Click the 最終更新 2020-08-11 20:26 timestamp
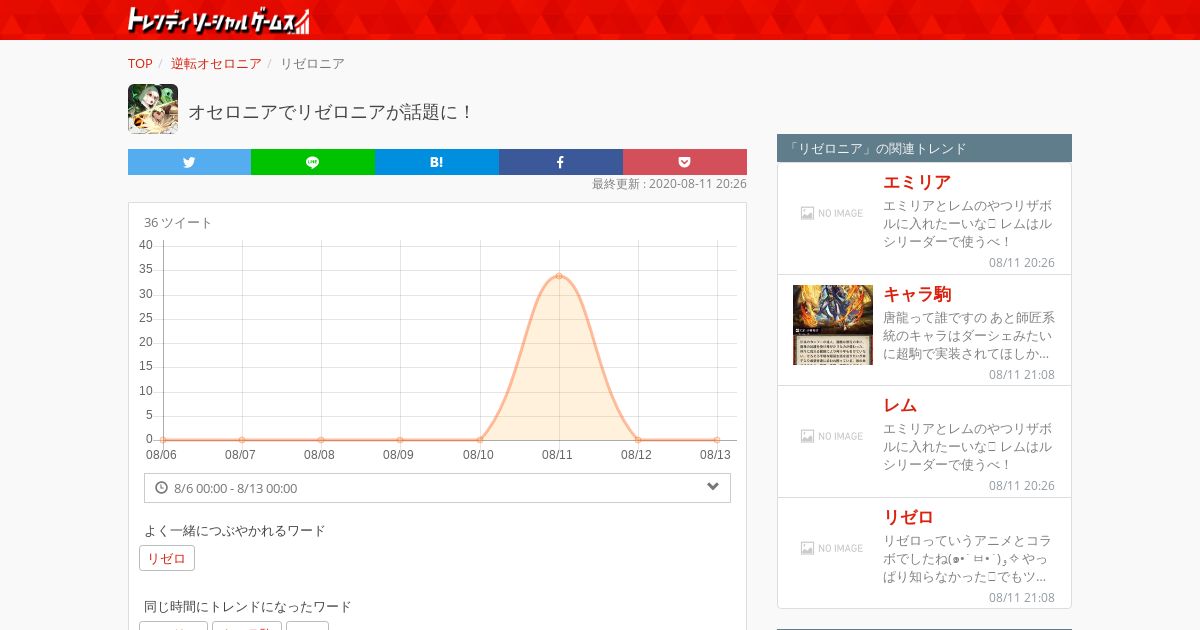Image resolution: width=1200 pixels, height=630 pixels. tap(669, 184)
